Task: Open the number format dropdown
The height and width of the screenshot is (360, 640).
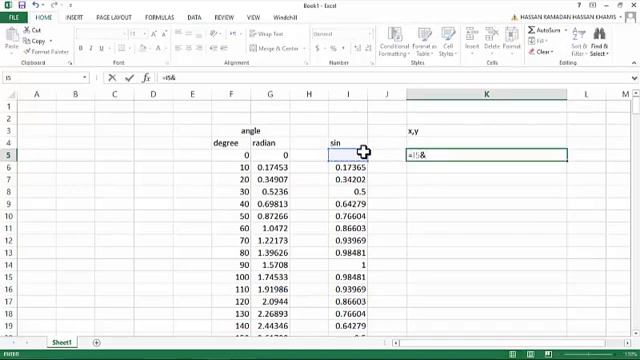Action: [x=370, y=34]
